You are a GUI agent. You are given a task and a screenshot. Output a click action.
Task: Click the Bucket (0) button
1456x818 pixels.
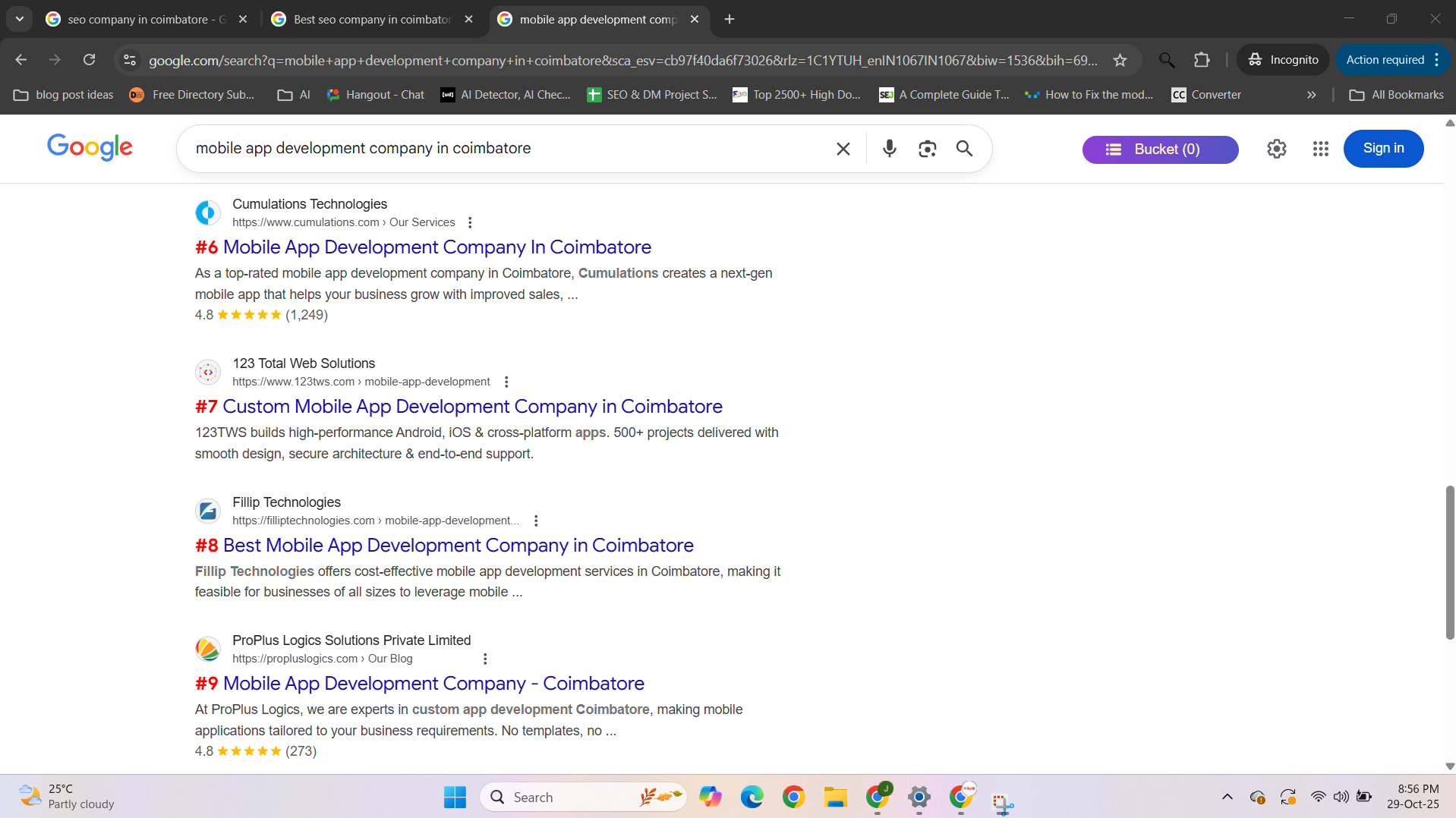pyautogui.click(x=1159, y=149)
